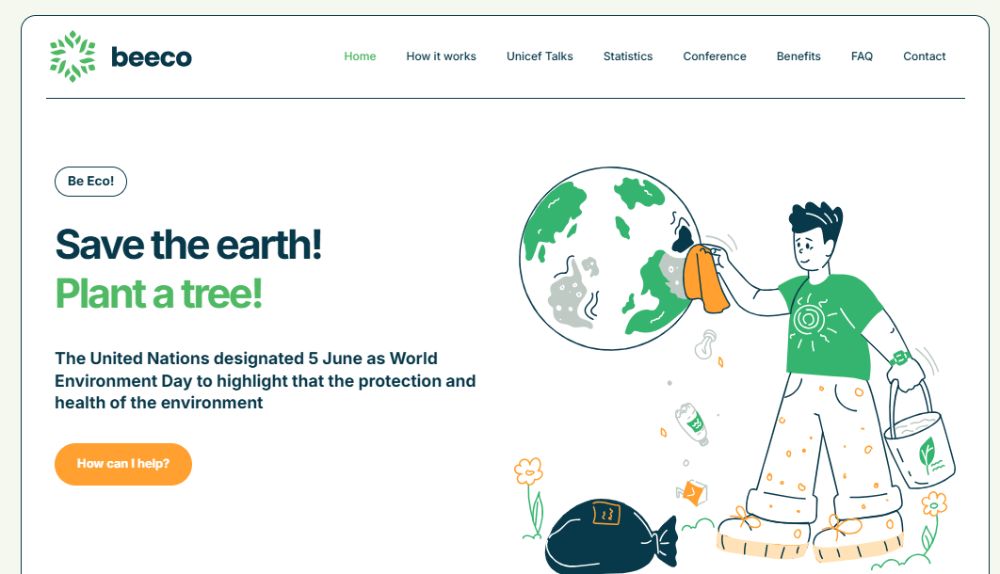The height and width of the screenshot is (574, 1000).
Task: Click the Save the earth! heading
Action: click(188, 244)
